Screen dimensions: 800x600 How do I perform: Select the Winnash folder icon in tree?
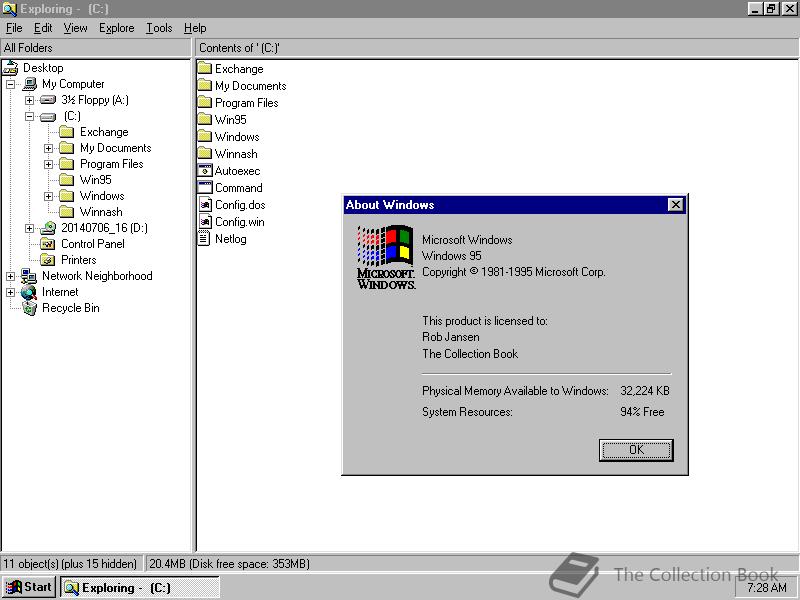coord(66,212)
